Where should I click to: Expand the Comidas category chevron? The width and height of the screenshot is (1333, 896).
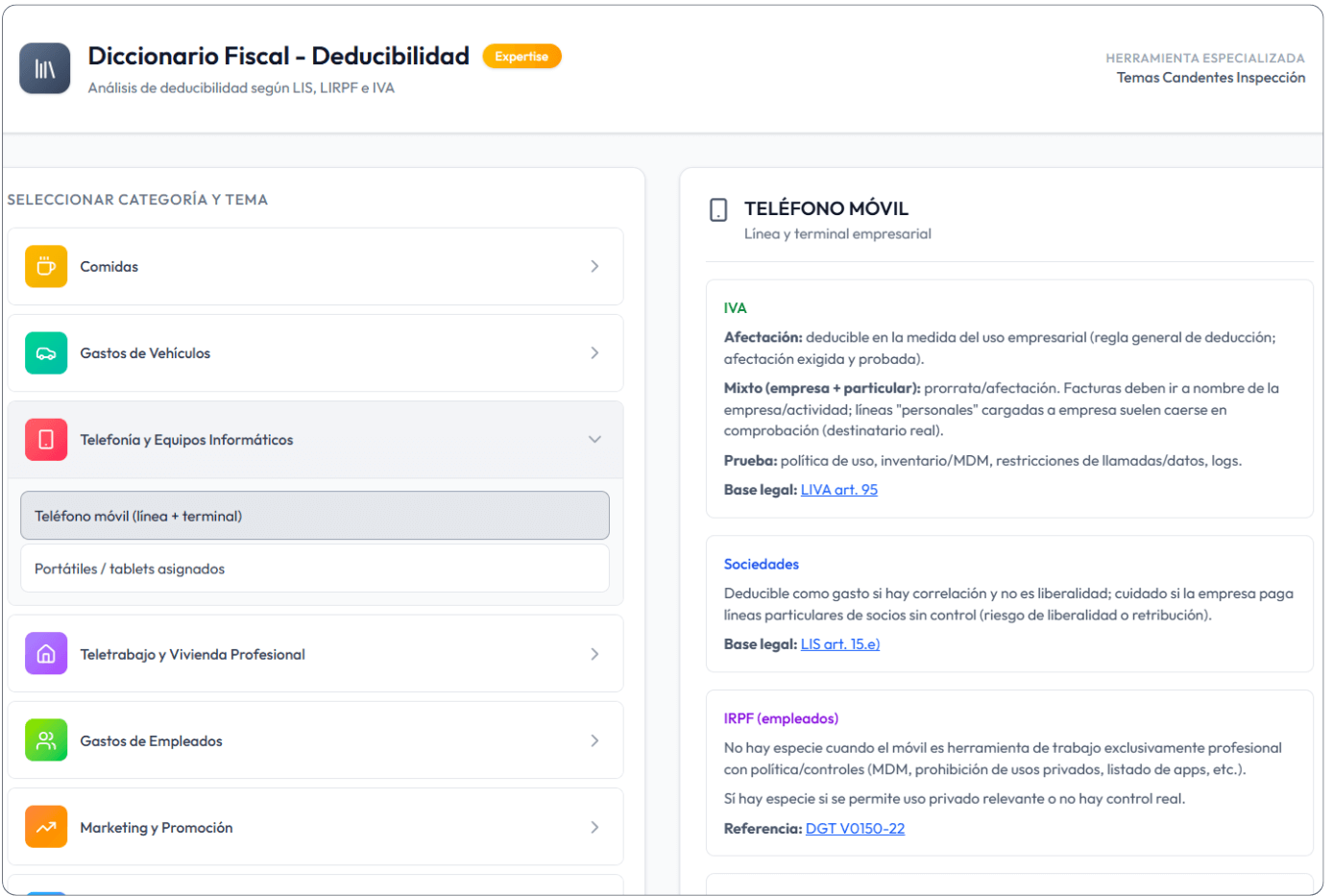(594, 266)
